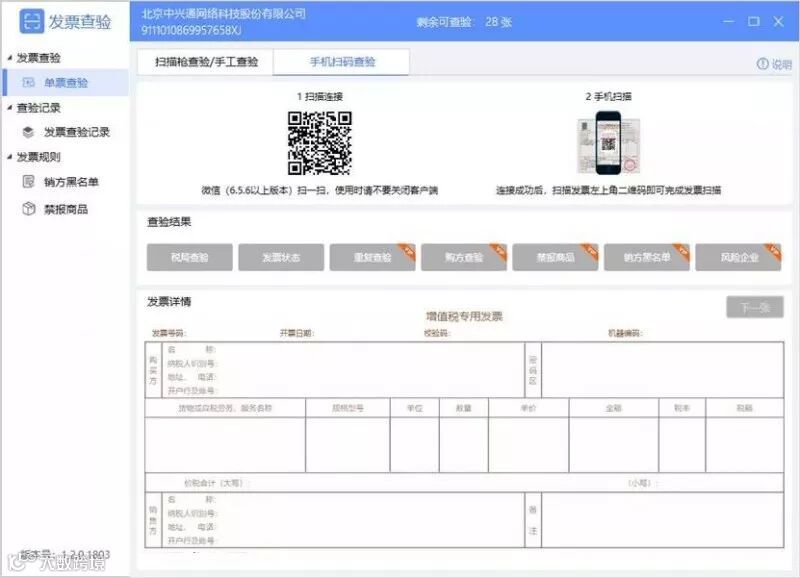Click the 发票查验 app logo icon
This screenshot has width=800, height=578.
[32, 21]
